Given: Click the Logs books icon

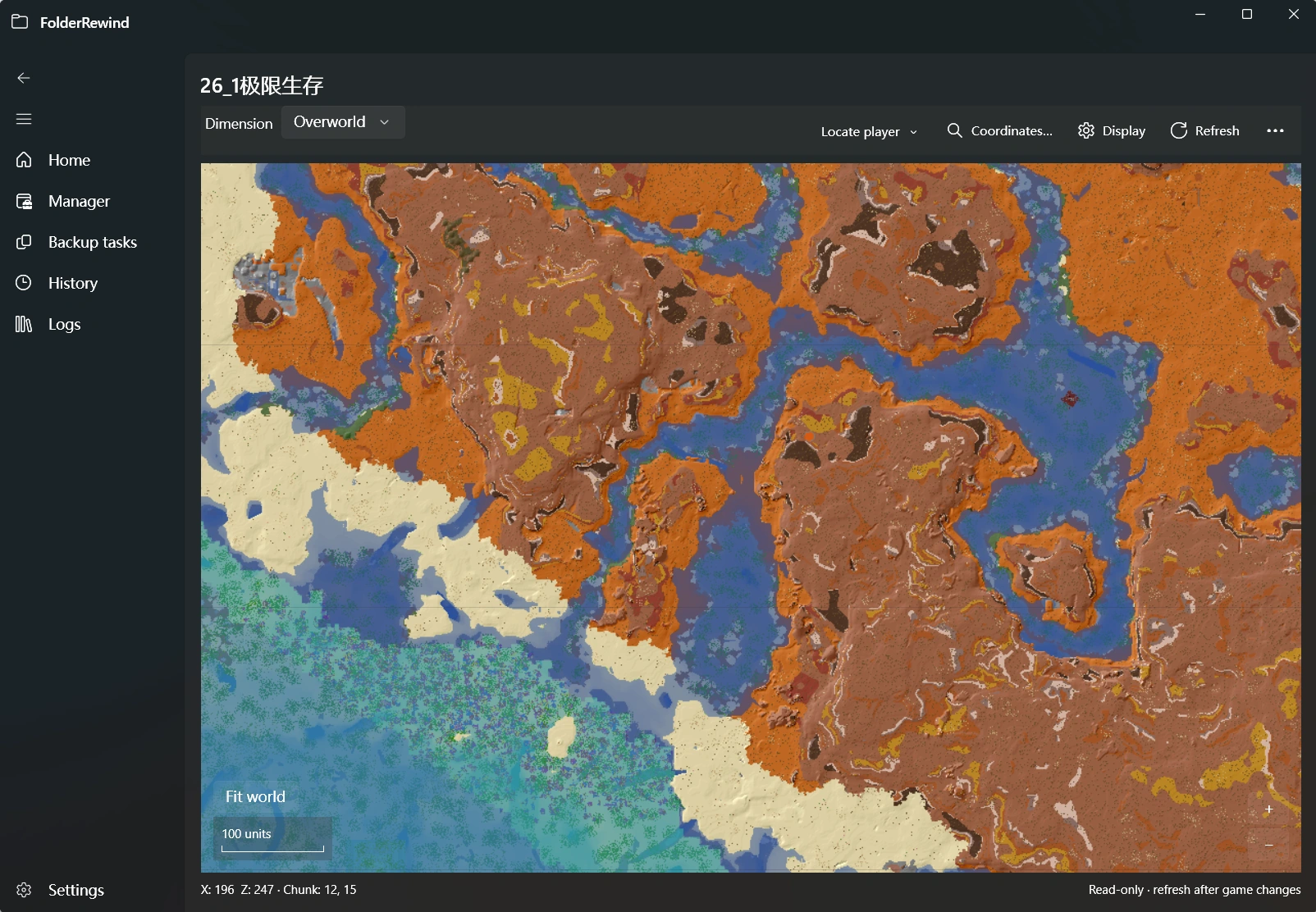Looking at the screenshot, I should [24, 324].
